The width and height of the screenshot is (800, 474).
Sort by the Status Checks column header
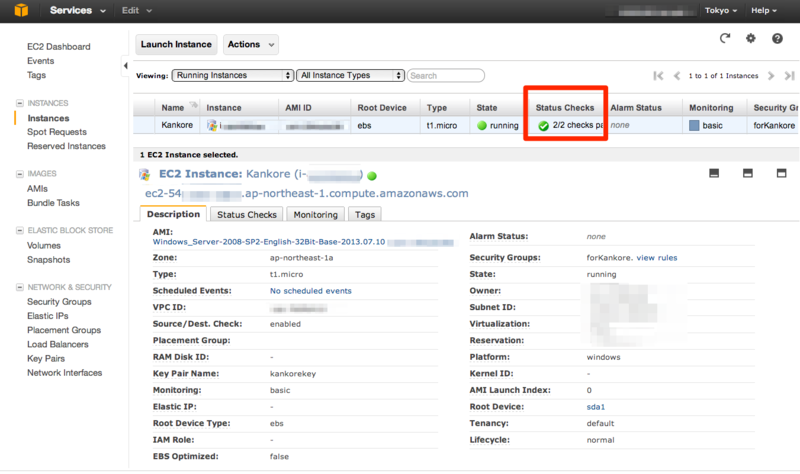[565, 108]
